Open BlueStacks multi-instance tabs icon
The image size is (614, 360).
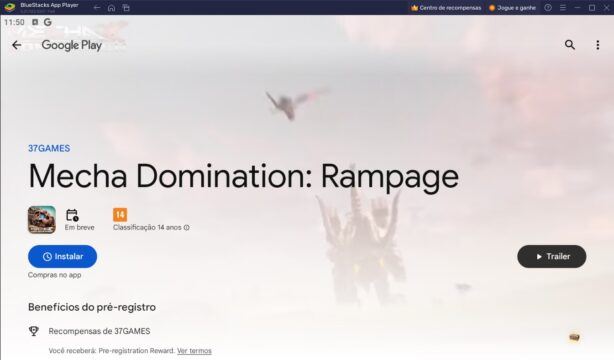coord(126,7)
